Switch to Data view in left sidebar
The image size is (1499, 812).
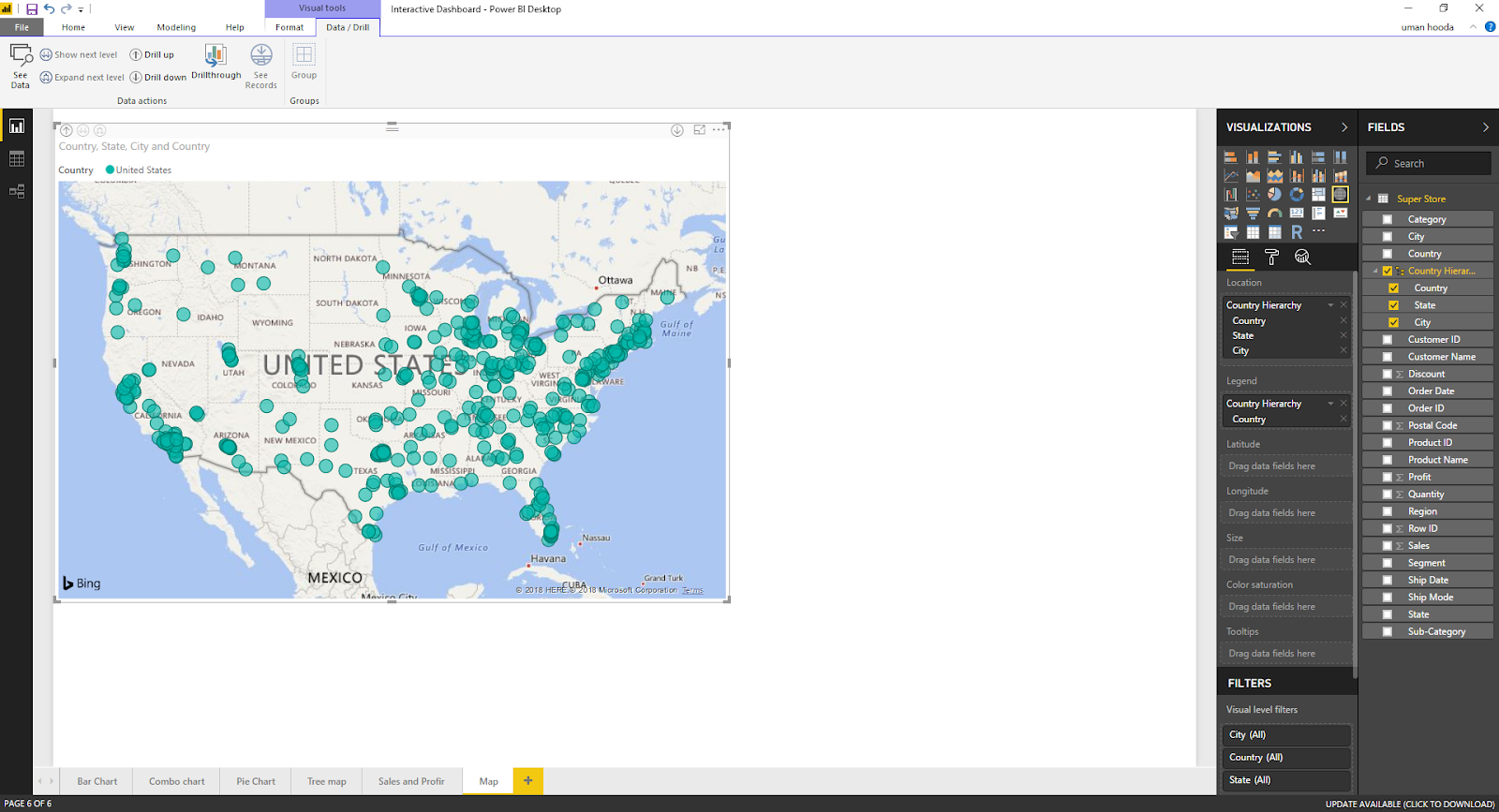coord(17,159)
